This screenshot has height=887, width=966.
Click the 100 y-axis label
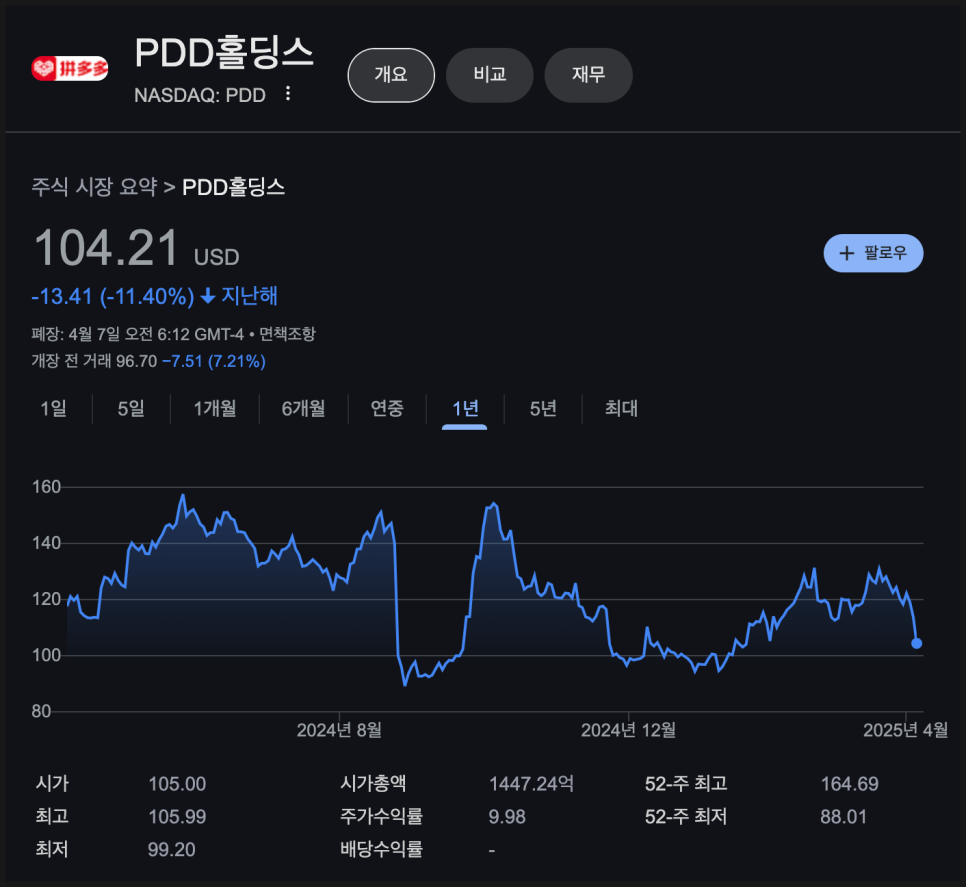46,655
